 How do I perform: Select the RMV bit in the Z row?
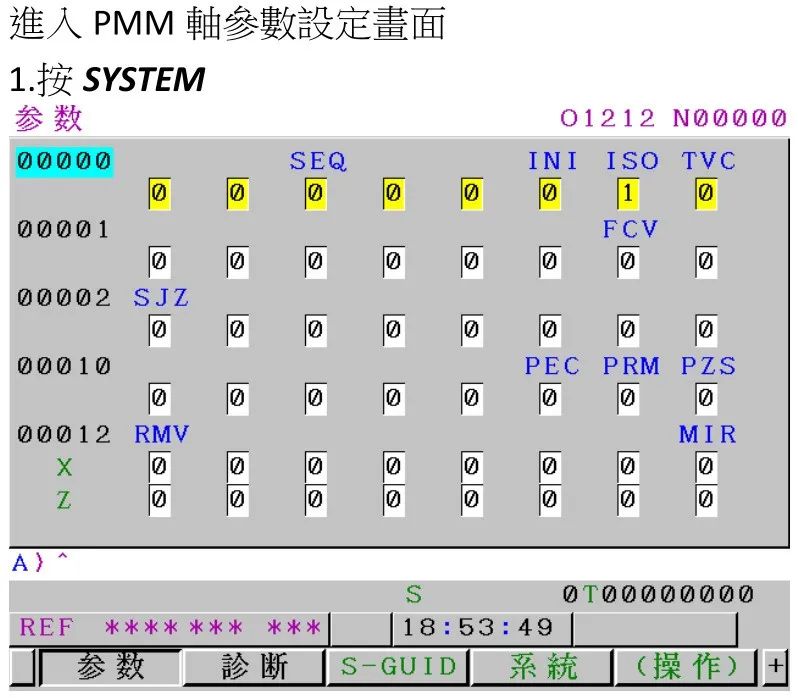coord(159,500)
